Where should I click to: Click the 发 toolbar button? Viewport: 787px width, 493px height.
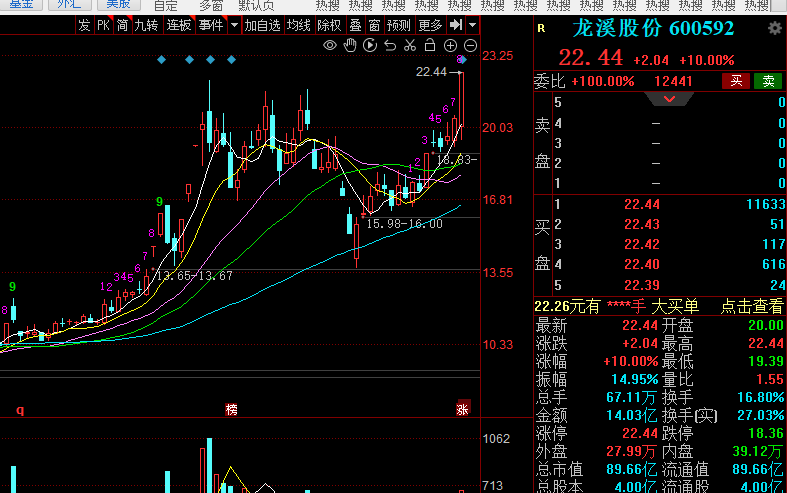[84, 25]
